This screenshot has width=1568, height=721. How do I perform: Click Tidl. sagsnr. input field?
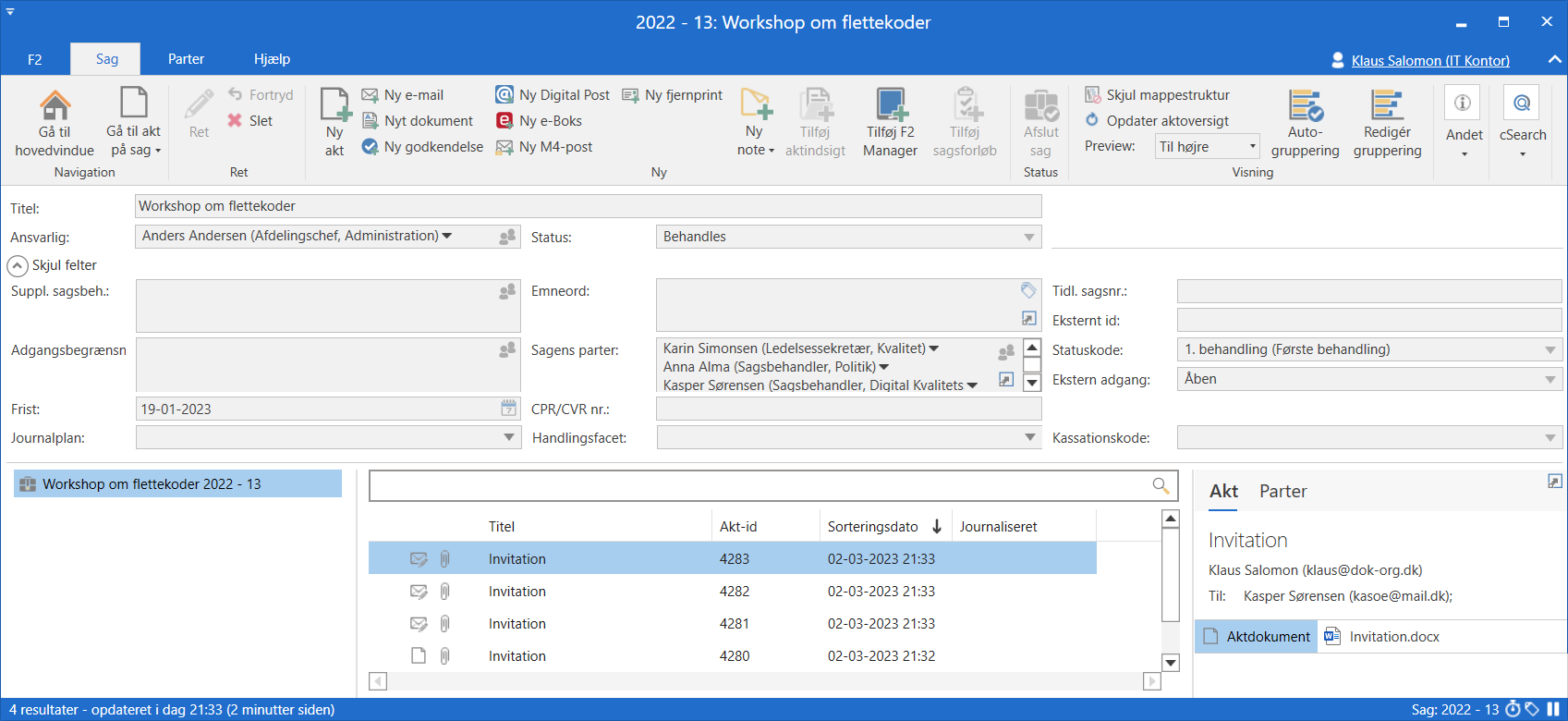pyautogui.click(x=1369, y=291)
